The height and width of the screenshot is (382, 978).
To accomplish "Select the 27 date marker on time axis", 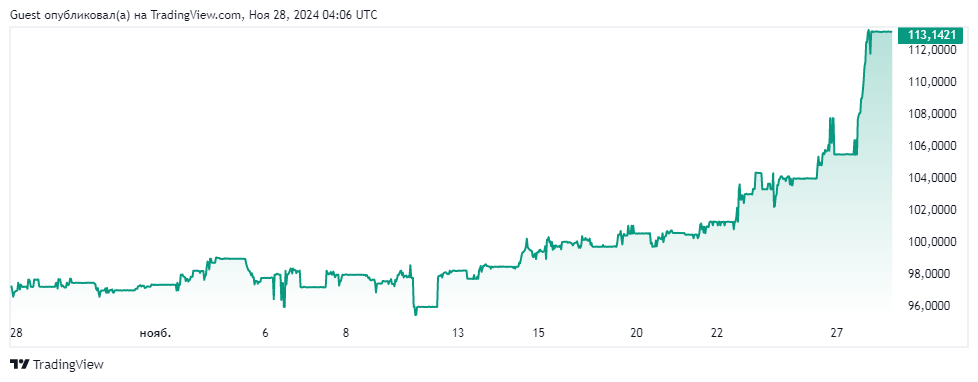I will pos(837,333).
